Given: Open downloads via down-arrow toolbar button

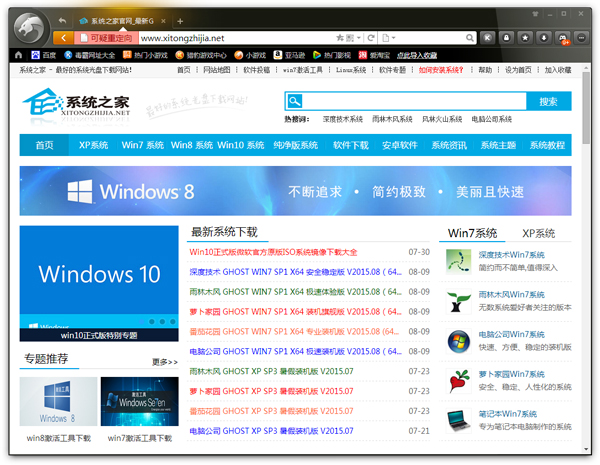Looking at the screenshot, I should click(x=544, y=38).
